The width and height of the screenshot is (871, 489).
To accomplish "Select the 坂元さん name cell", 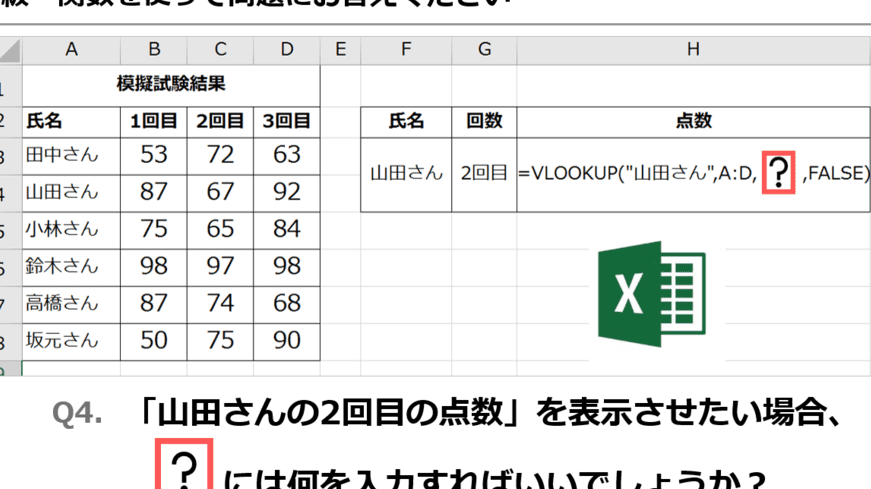I will [71, 342].
